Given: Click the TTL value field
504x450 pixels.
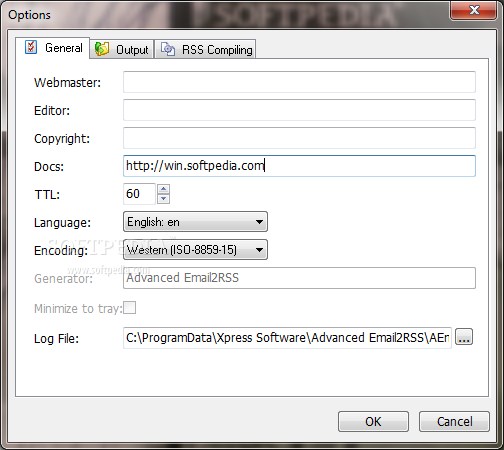Looking at the screenshot, I should click(x=139, y=194).
